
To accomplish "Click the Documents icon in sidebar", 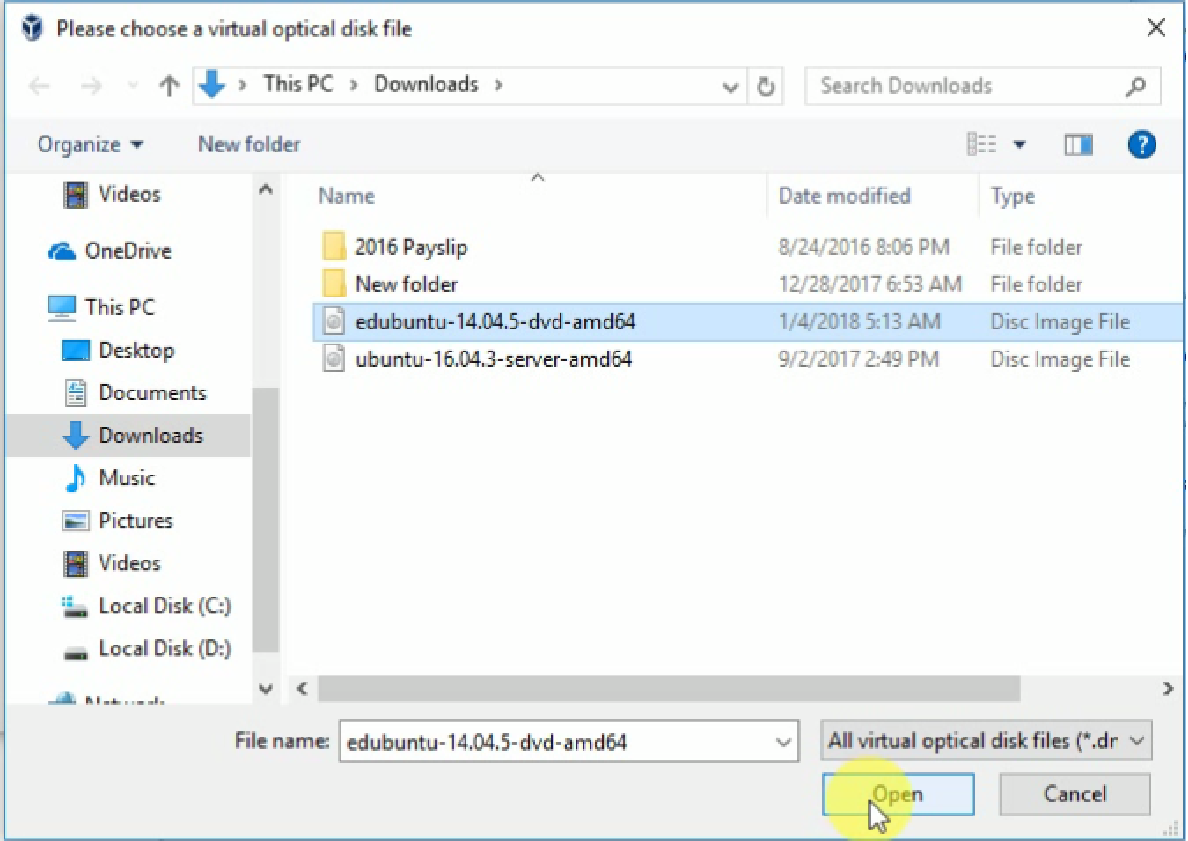I will (75, 392).
